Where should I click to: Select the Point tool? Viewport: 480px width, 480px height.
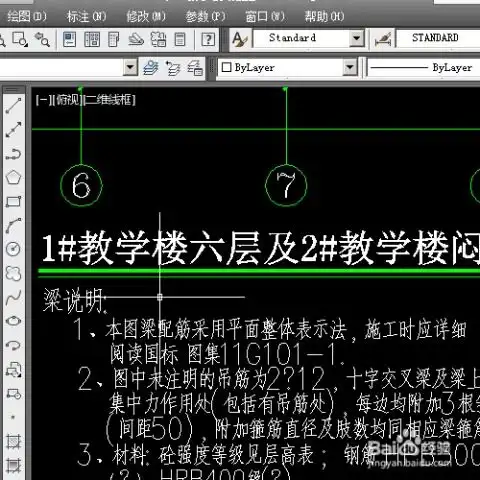click(x=14, y=417)
